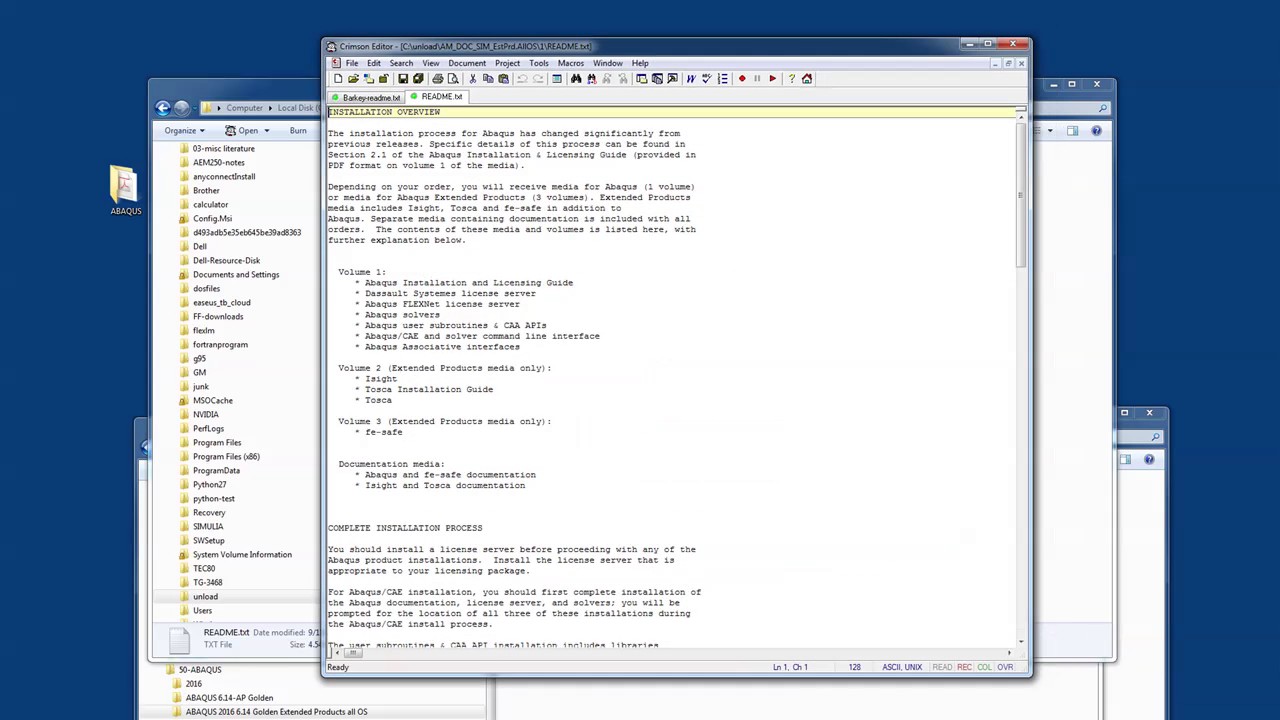This screenshot has height=720, width=1280.
Task: Select the ABAQUS PDF icon on the desktop
Action: 125,190
